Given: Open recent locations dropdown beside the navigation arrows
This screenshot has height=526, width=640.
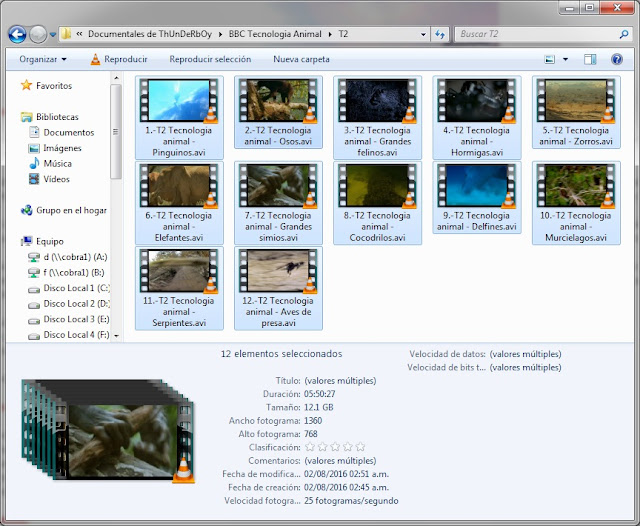Looking at the screenshot, I should [x=53, y=35].
